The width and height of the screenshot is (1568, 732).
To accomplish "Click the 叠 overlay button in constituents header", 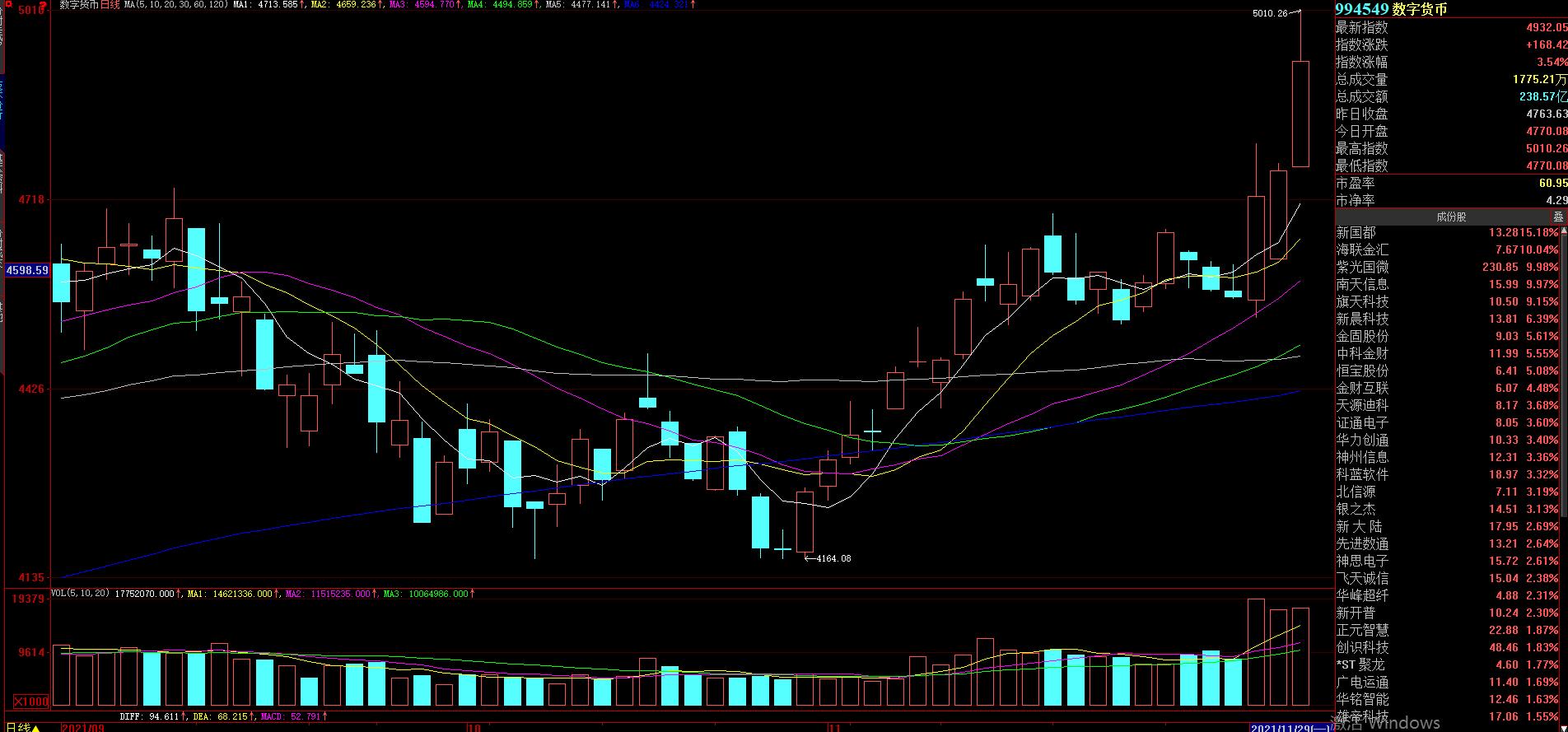I will tap(1557, 217).
